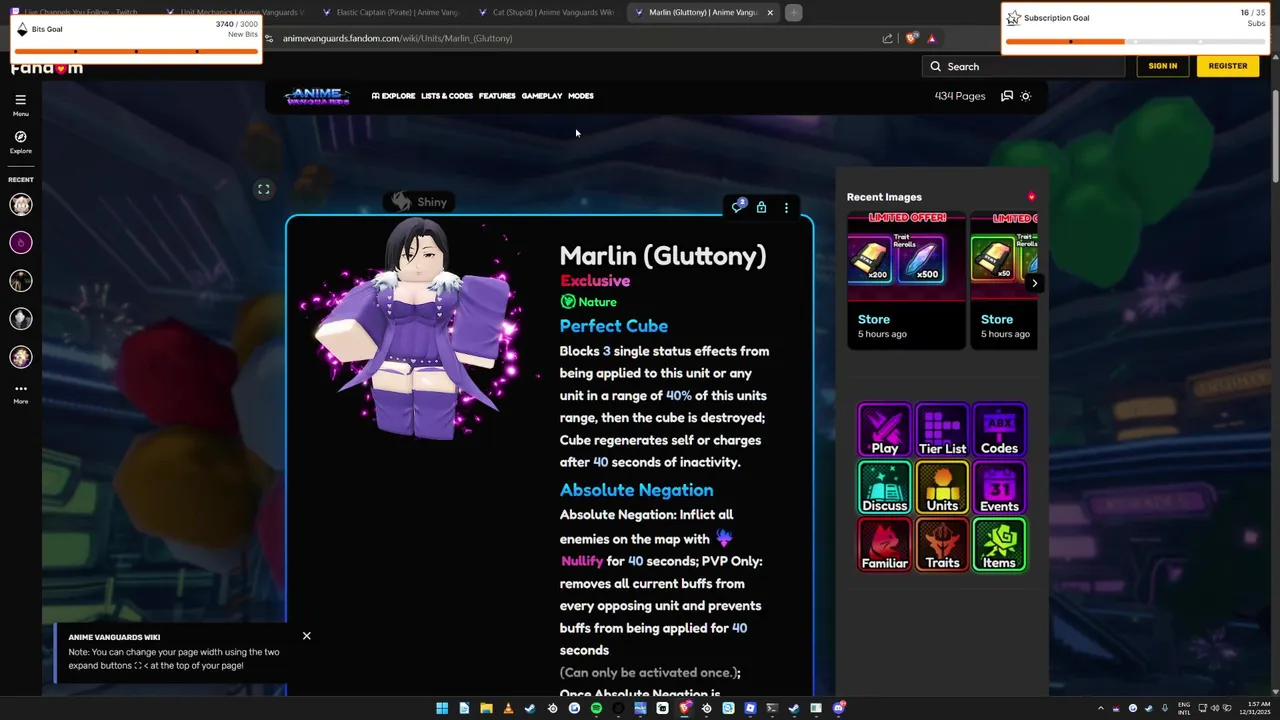Dismiss the Anime Vanguards Wiki note

[307, 636]
